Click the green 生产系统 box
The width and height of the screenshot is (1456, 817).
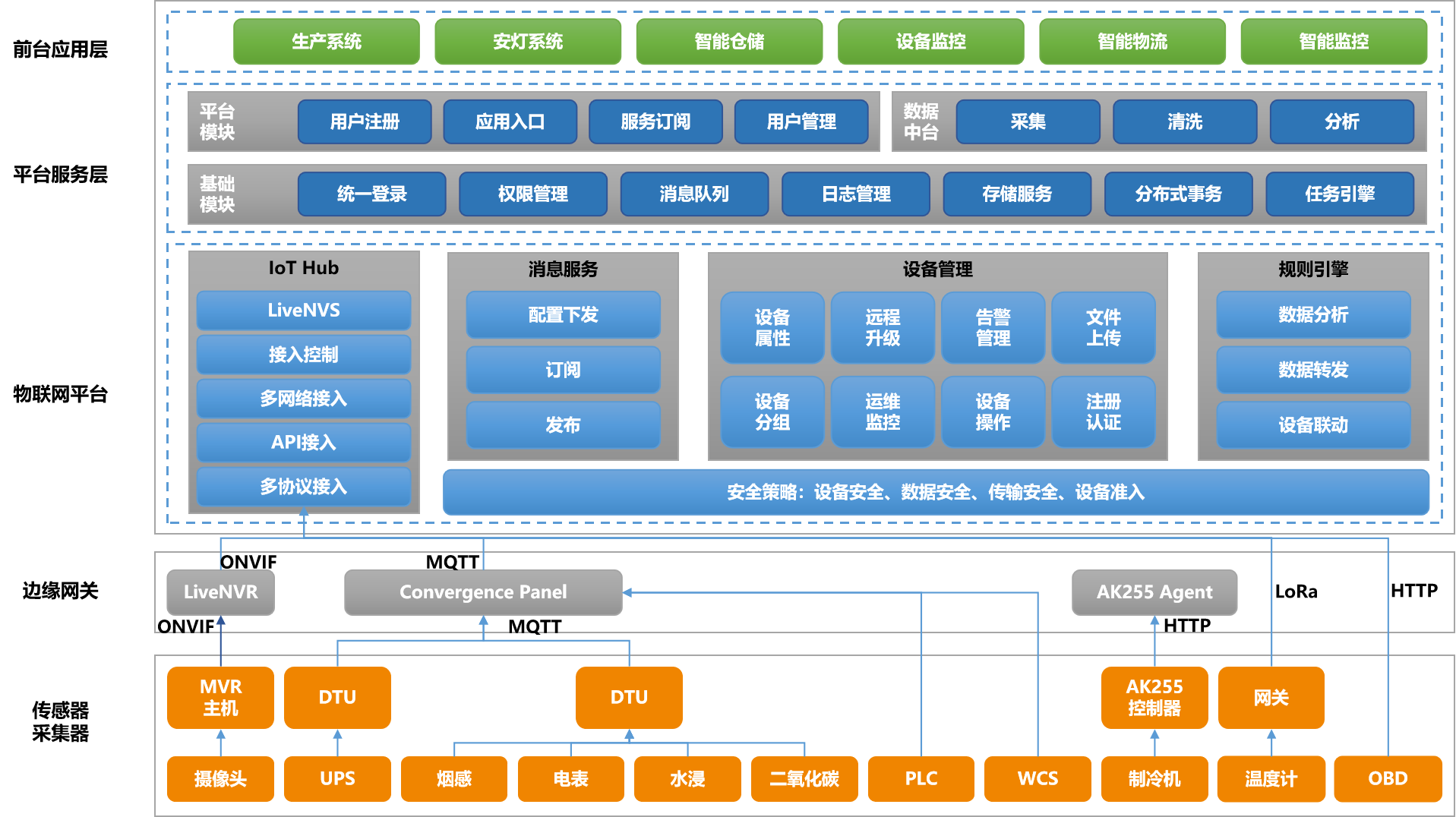[x=326, y=42]
